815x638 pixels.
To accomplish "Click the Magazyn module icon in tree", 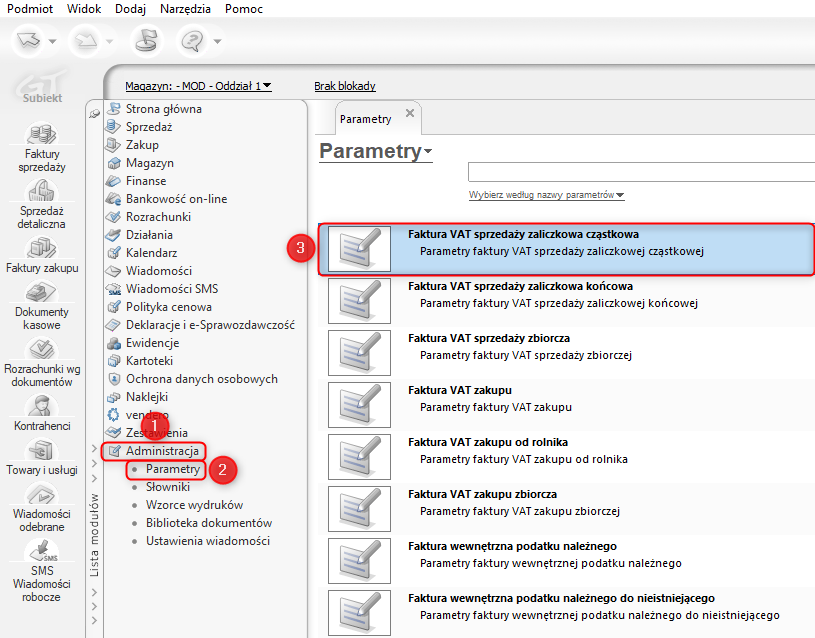I will pyautogui.click(x=113, y=163).
